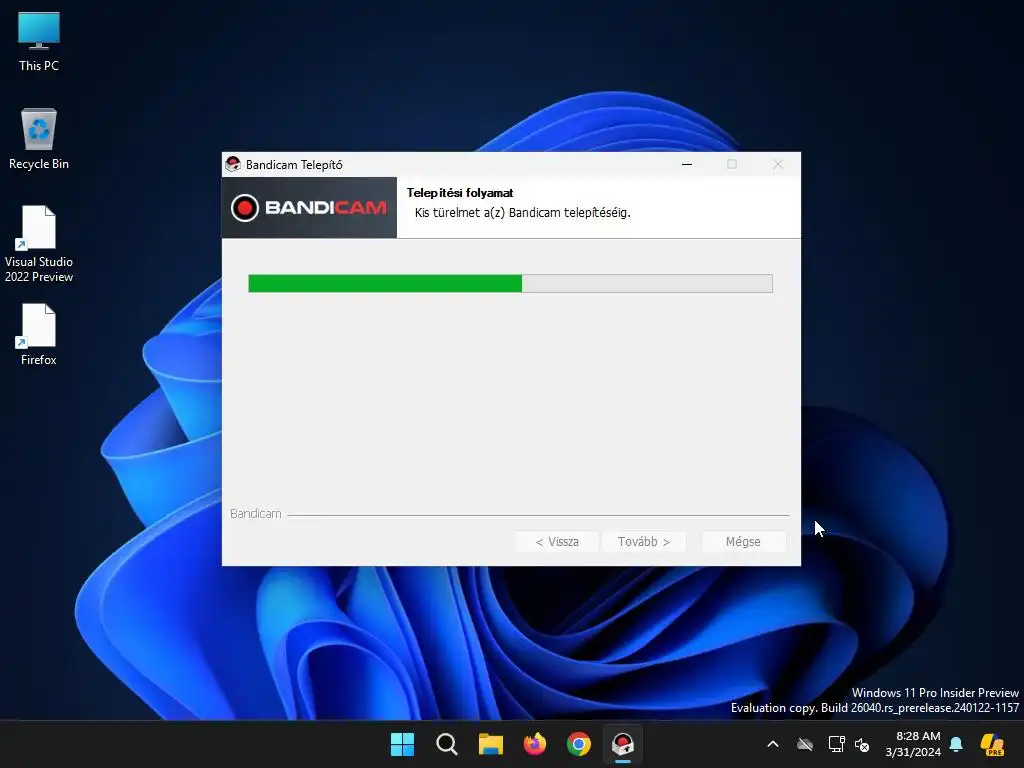1024x768 pixels.
Task: Open taskbar Search
Action: (447, 744)
